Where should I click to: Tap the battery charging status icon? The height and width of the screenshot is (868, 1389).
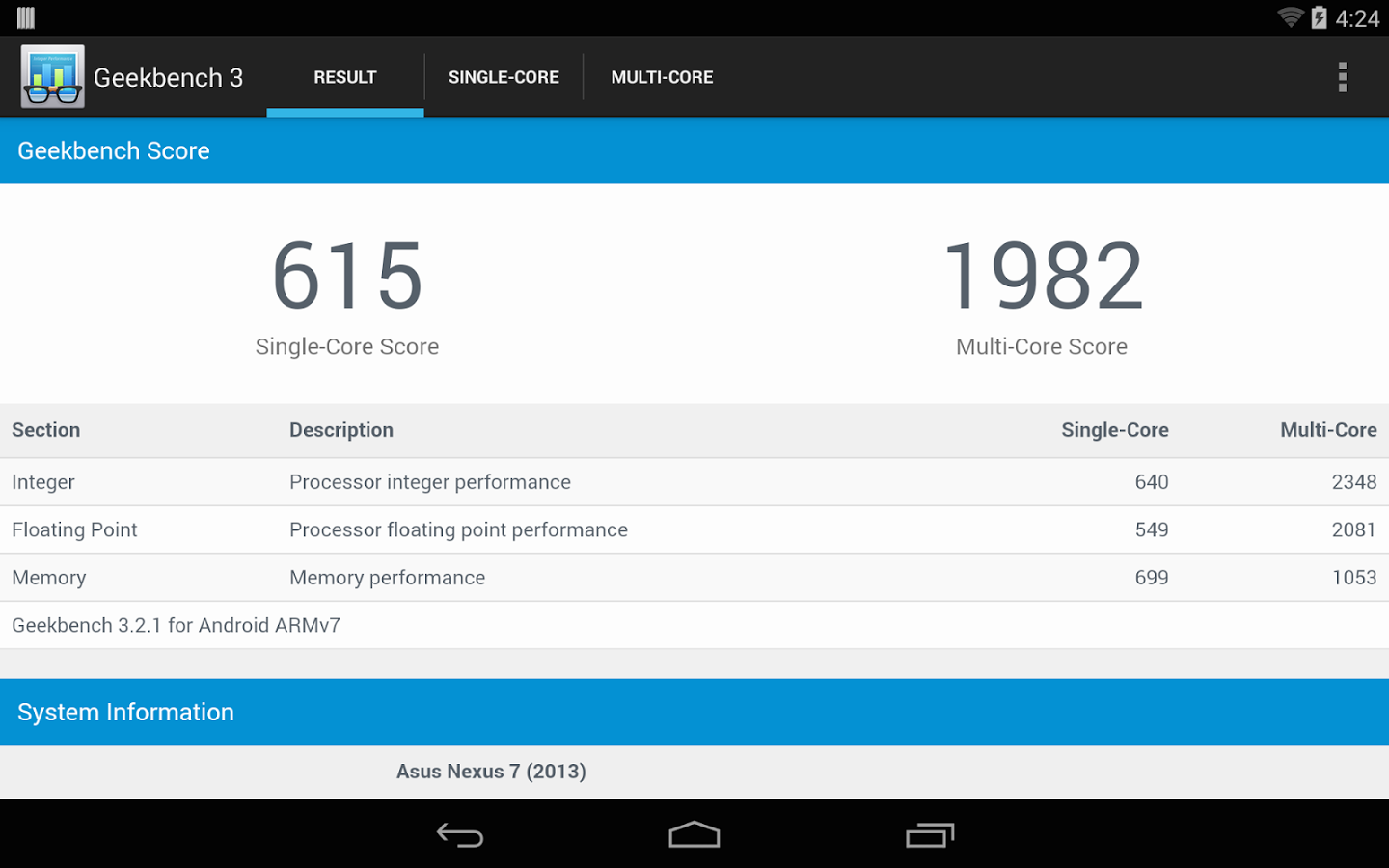[x=1319, y=17]
